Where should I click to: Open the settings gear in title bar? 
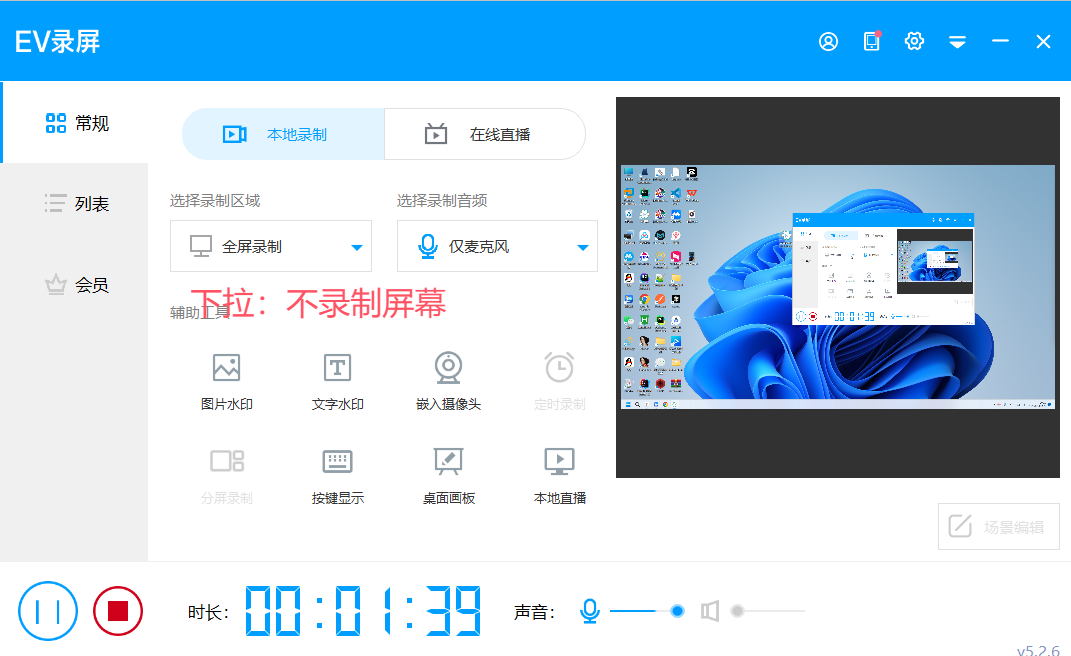pyautogui.click(x=915, y=42)
